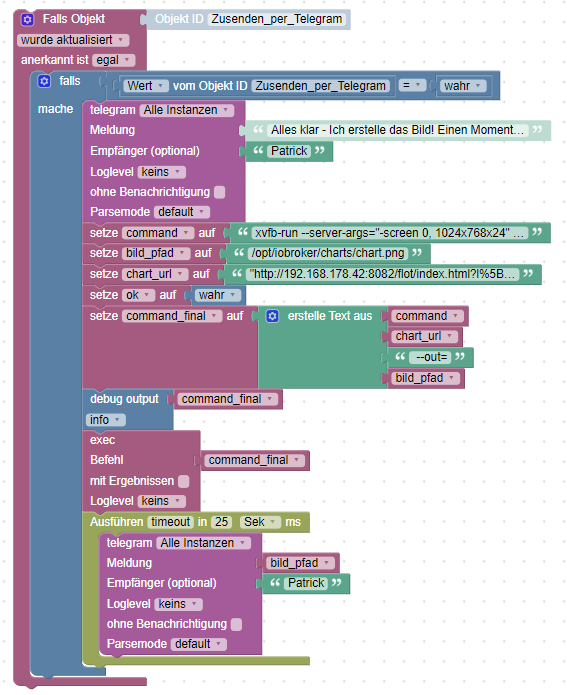The width and height of the screenshot is (567, 695).
Task: Open the wahr dropdown in falls condition
Action: click(x=463, y=86)
